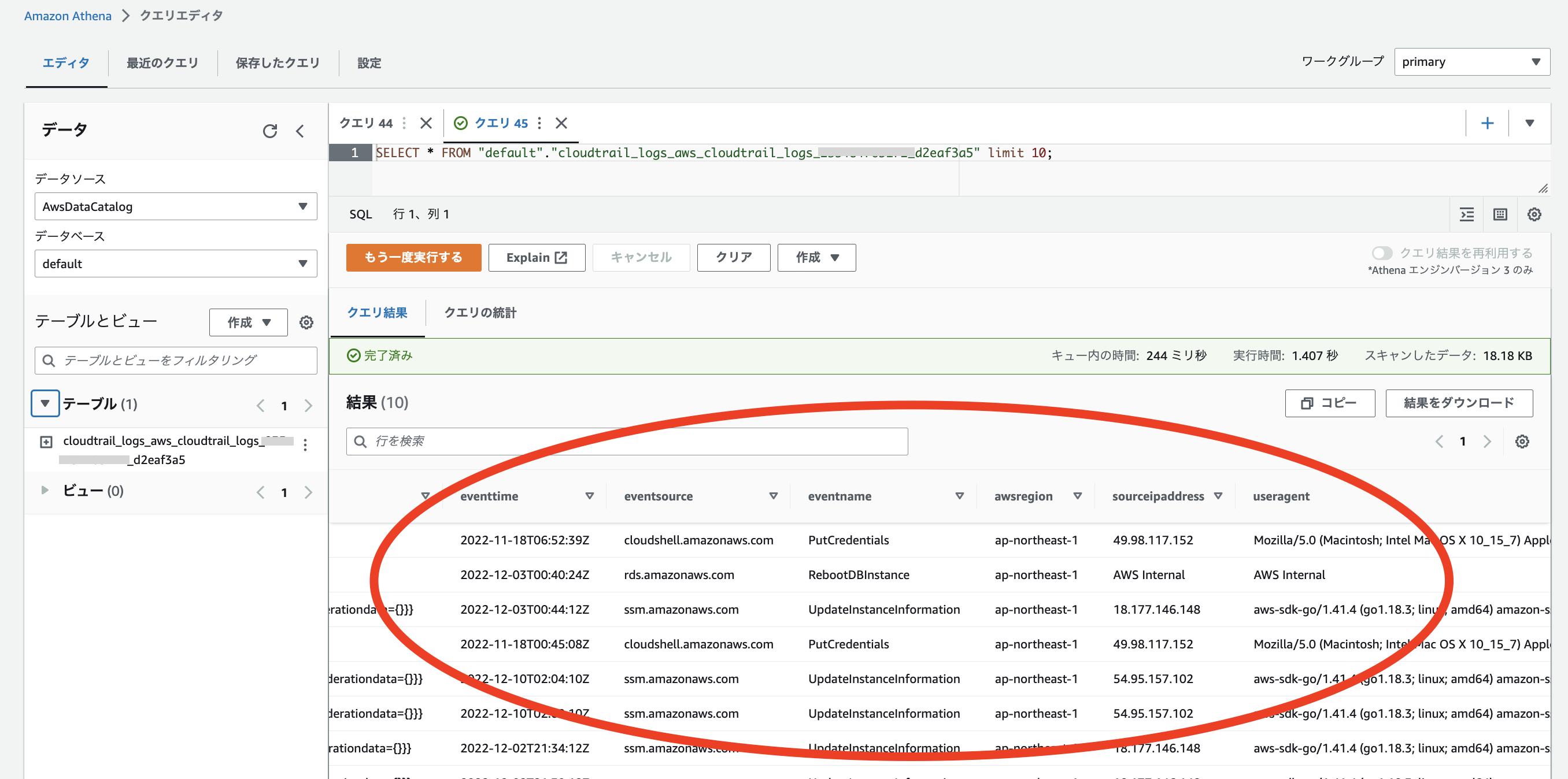Screen dimensions: 1568x779
Task: Open the results table preferences gear
Action: coord(1522,442)
